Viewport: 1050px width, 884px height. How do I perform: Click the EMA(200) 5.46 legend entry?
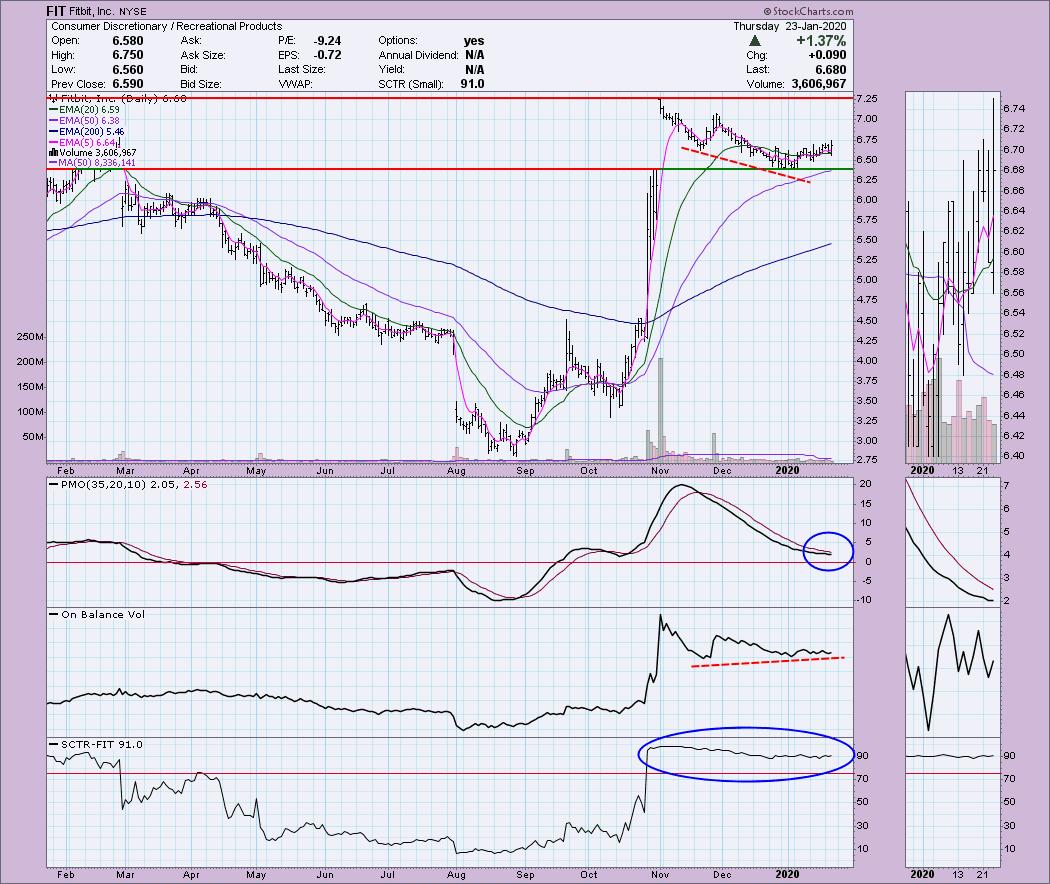click(87, 132)
